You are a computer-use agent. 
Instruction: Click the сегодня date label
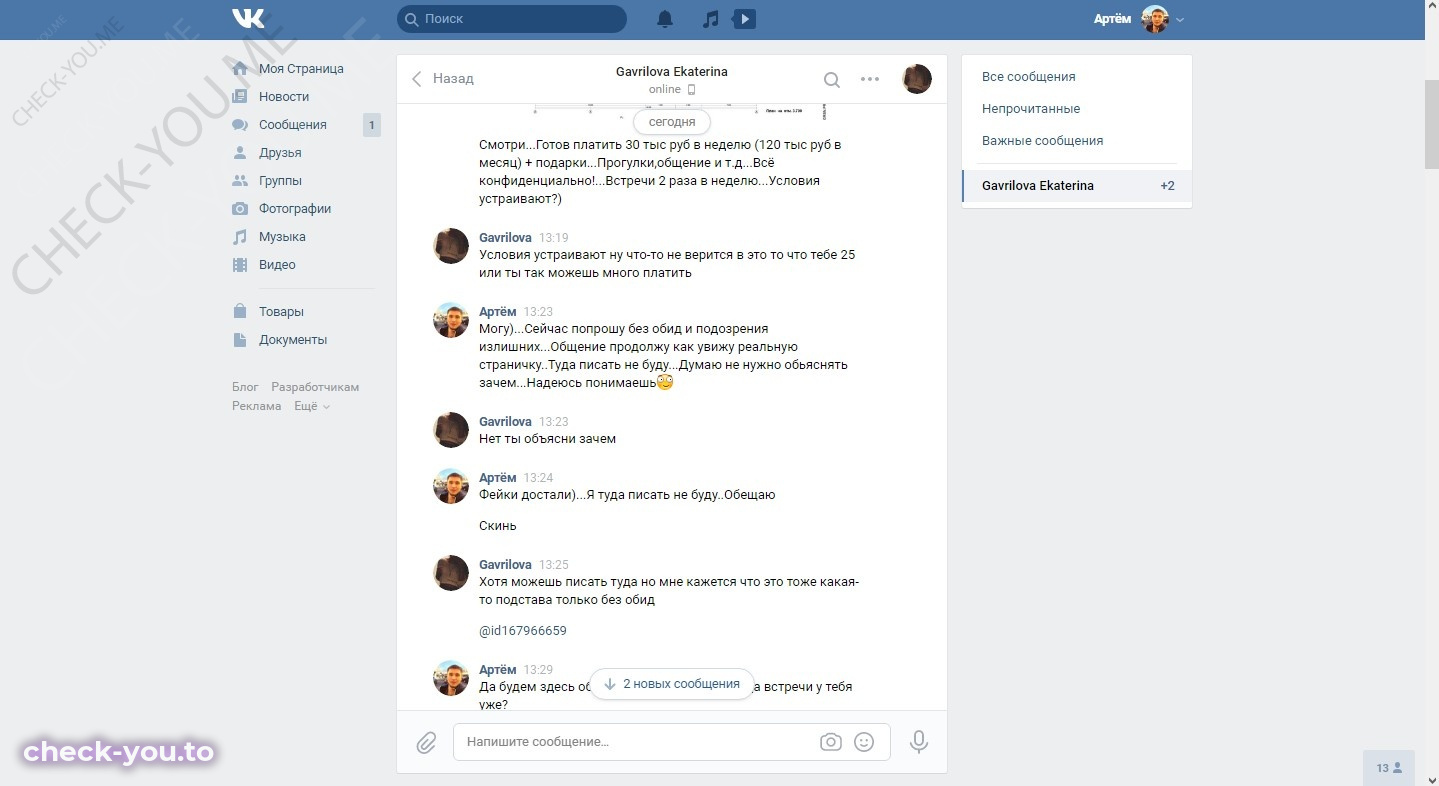tap(672, 122)
